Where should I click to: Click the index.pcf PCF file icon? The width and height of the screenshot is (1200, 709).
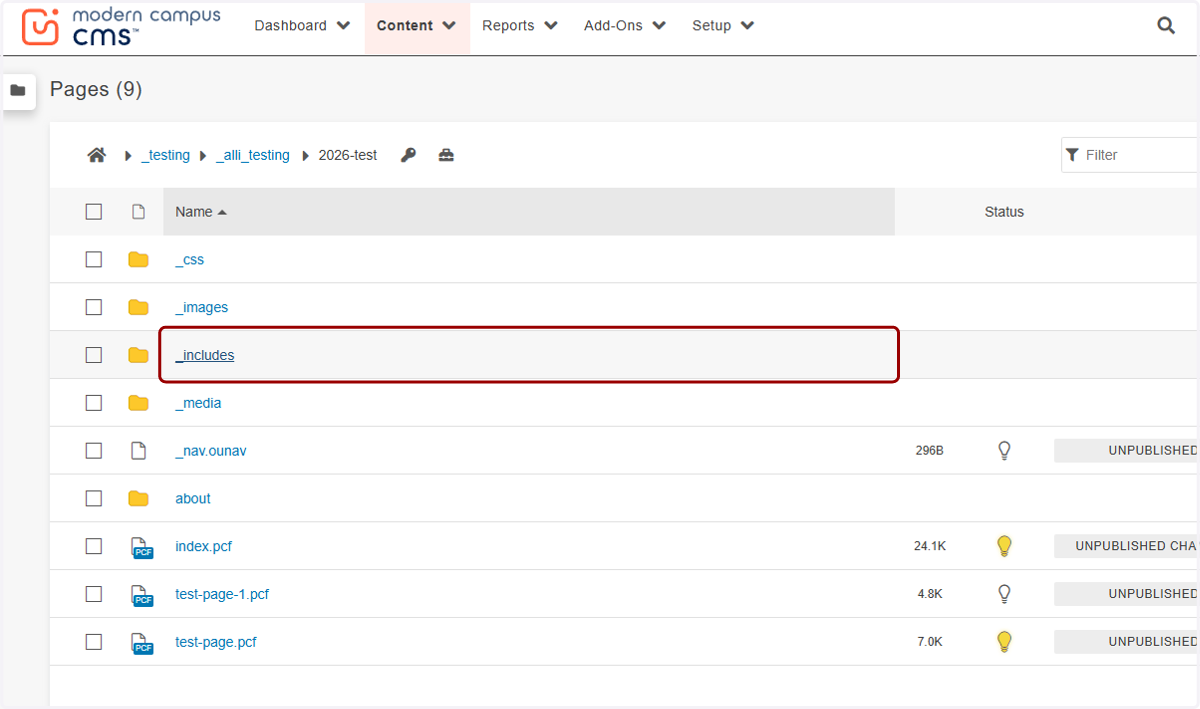pyautogui.click(x=142, y=547)
